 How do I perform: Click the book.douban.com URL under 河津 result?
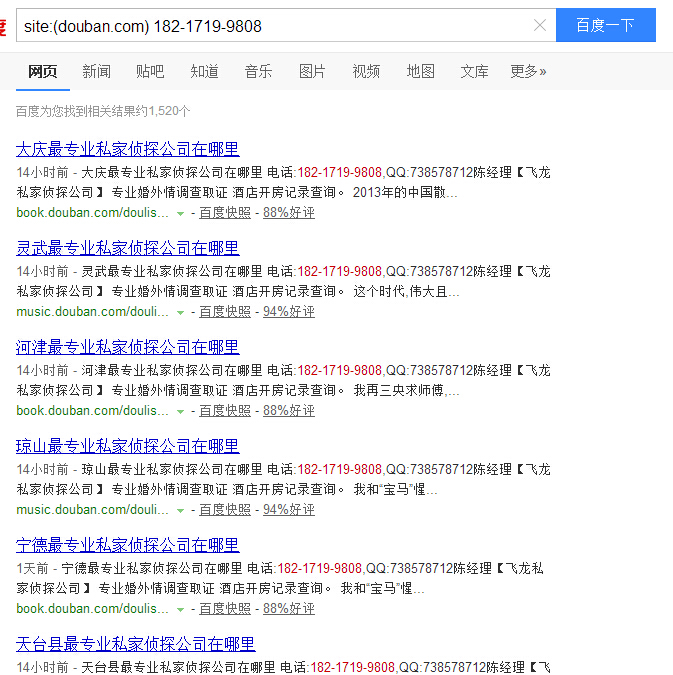click(x=92, y=411)
